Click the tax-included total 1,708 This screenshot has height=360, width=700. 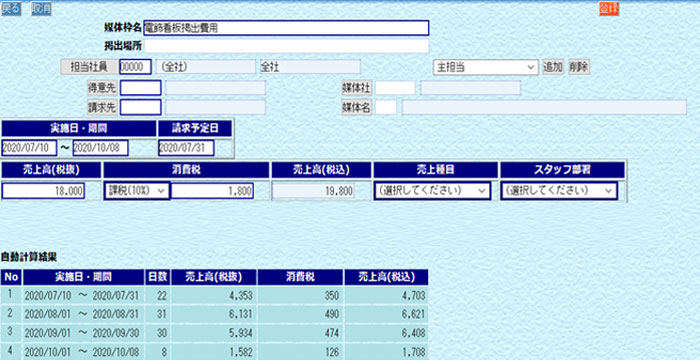[413, 352]
